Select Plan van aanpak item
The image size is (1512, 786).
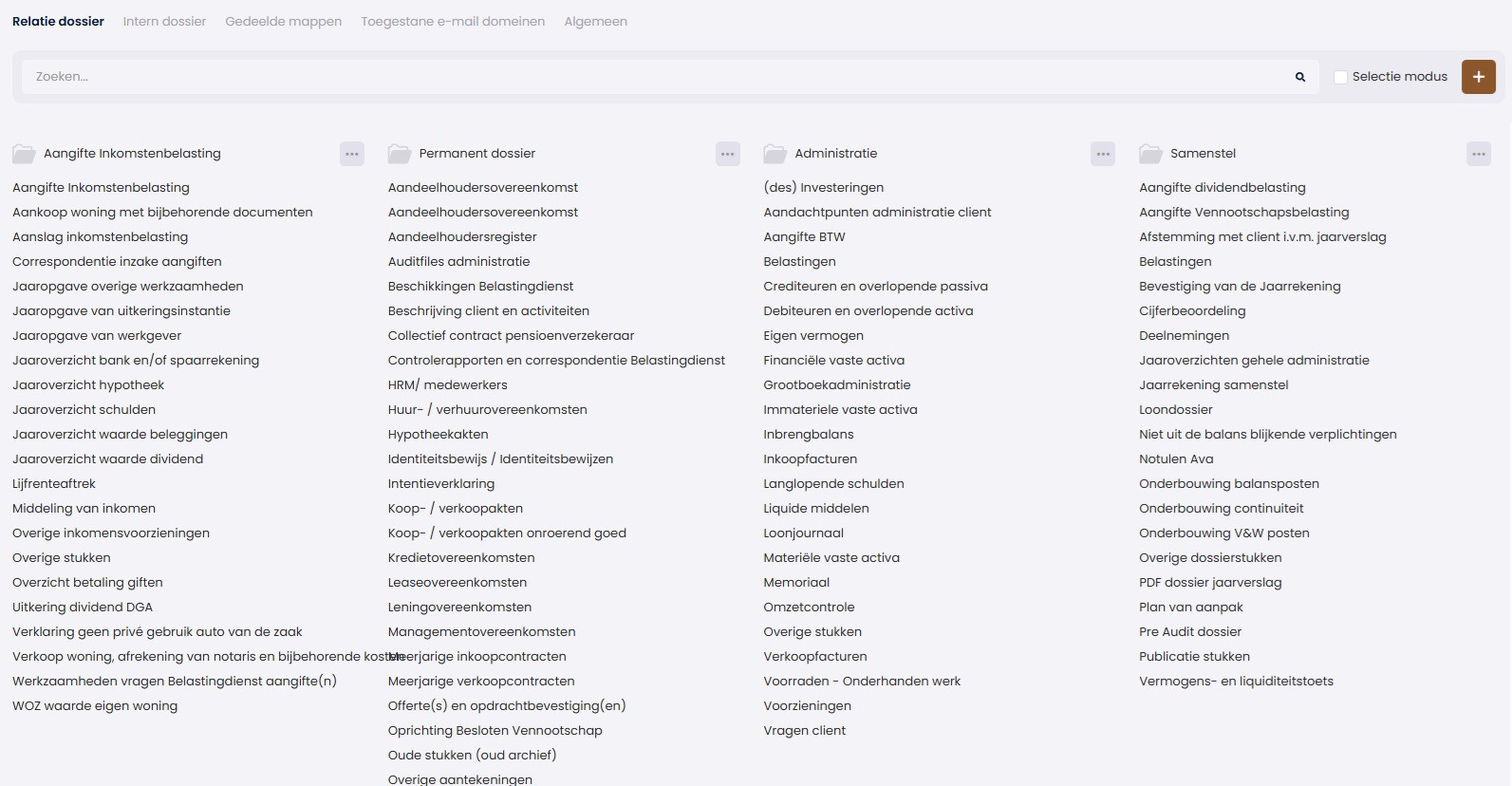click(x=1191, y=608)
